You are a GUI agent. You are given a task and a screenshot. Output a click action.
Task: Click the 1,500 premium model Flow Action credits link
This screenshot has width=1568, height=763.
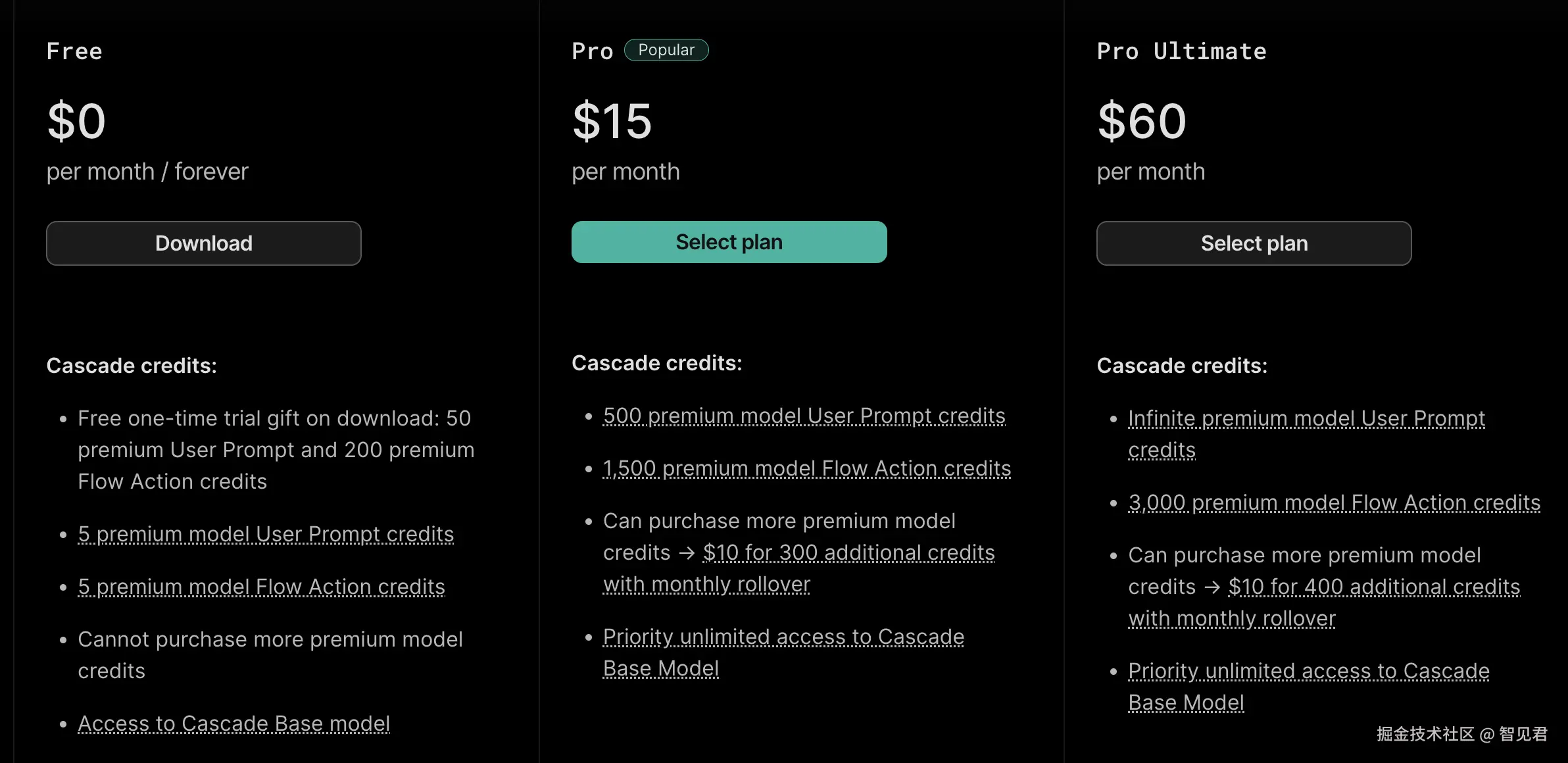click(806, 468)
